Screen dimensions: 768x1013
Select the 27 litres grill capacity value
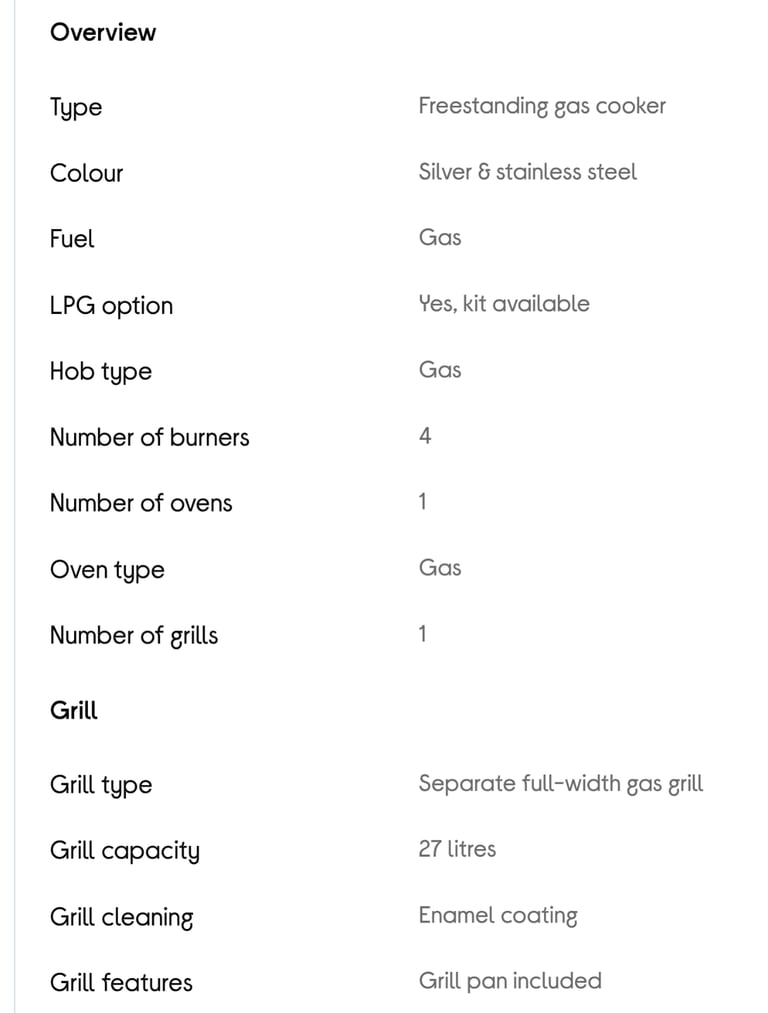tap(457, 849)
